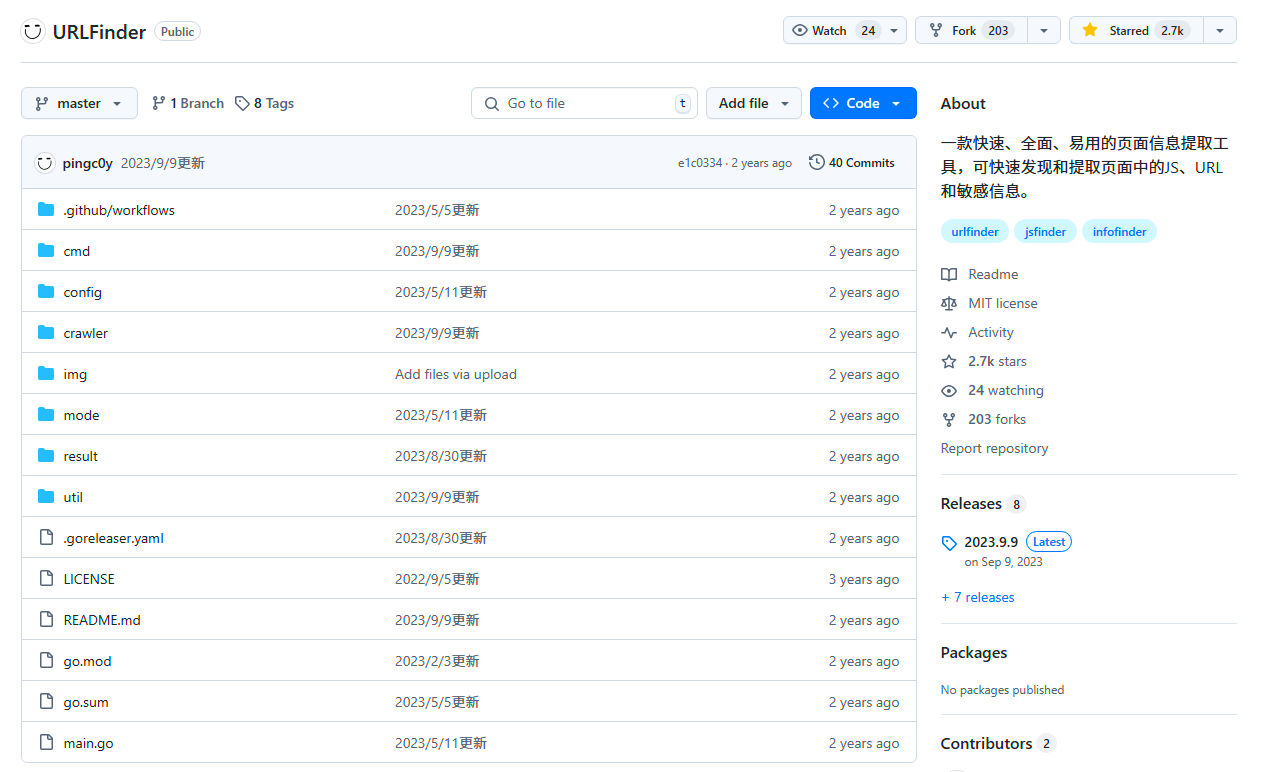
Task: View the 2.7k stars list
Action: [997, 361]
